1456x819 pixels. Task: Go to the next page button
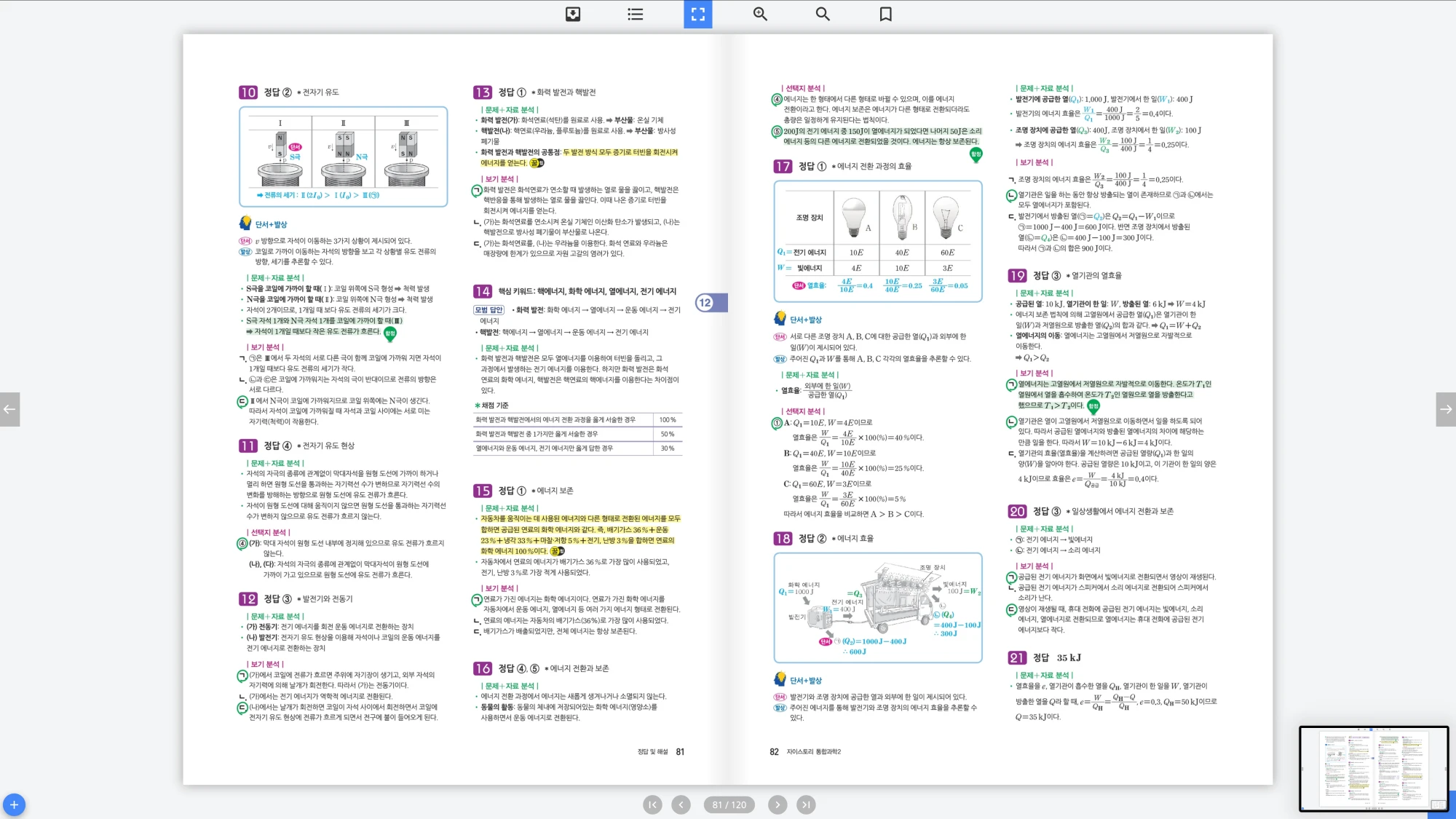(x=778, y=804)
